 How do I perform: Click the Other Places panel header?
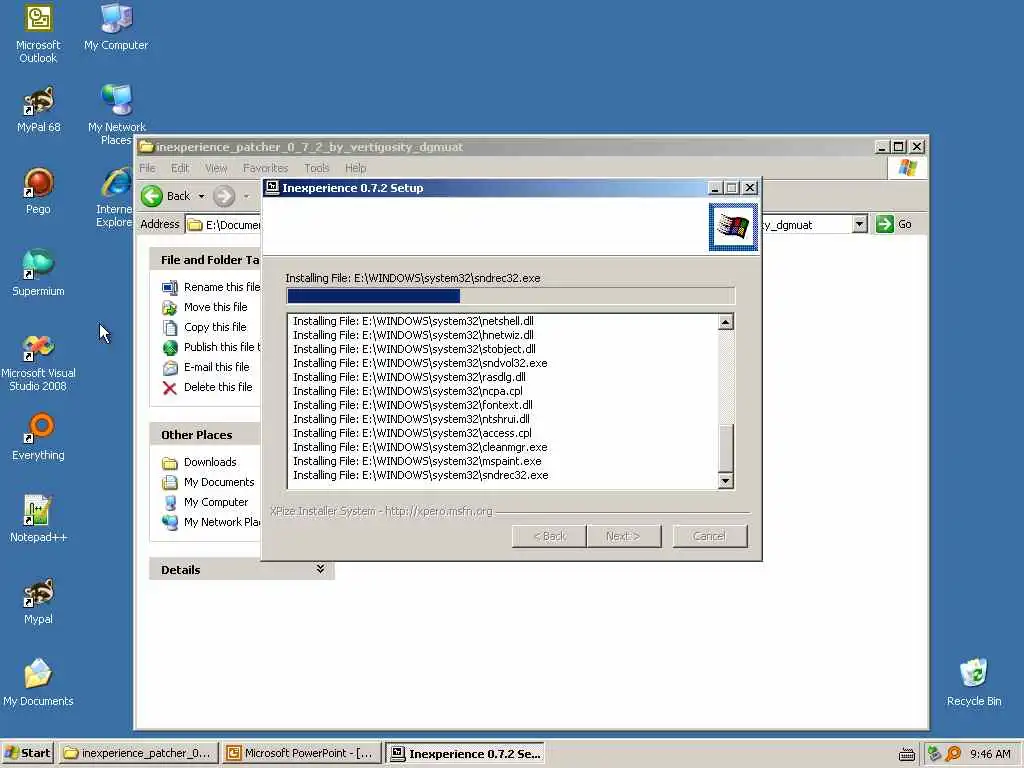tap(205, 435)
